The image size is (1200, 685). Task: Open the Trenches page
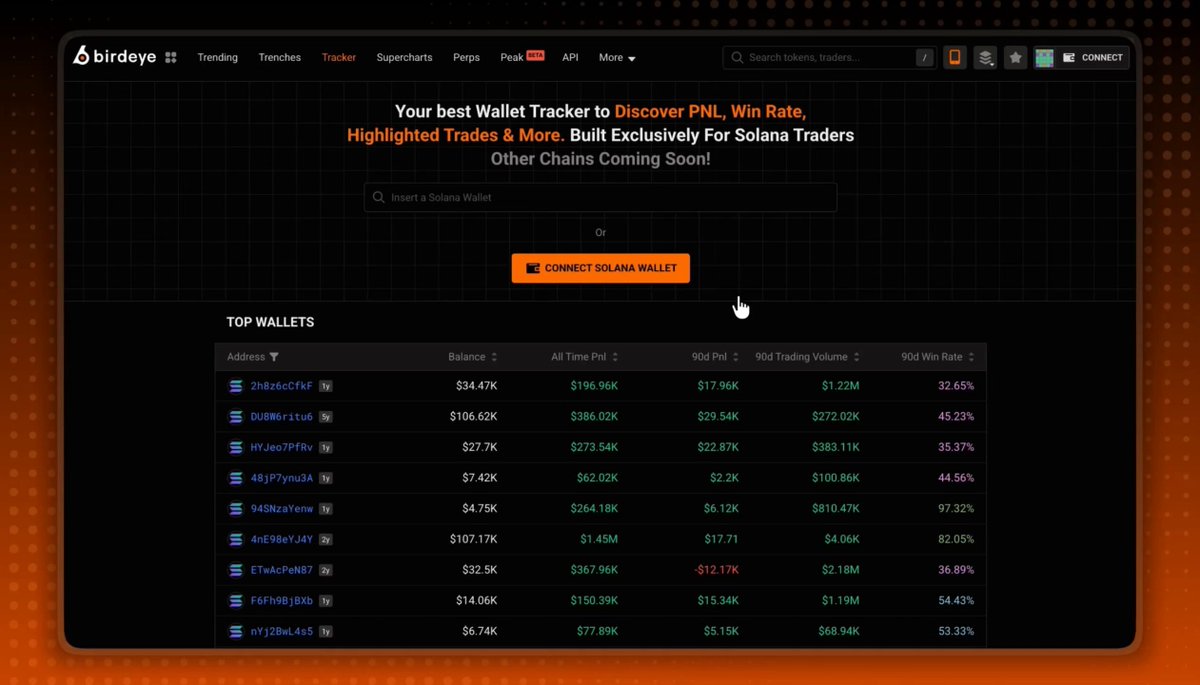tap(280, 58)
